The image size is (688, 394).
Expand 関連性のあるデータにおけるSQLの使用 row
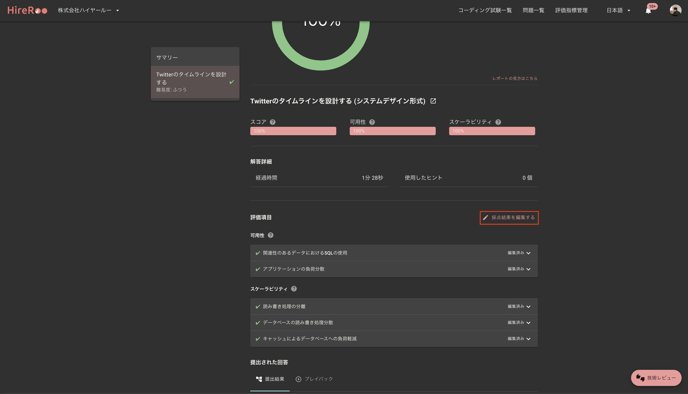click(x=394, y=253)
